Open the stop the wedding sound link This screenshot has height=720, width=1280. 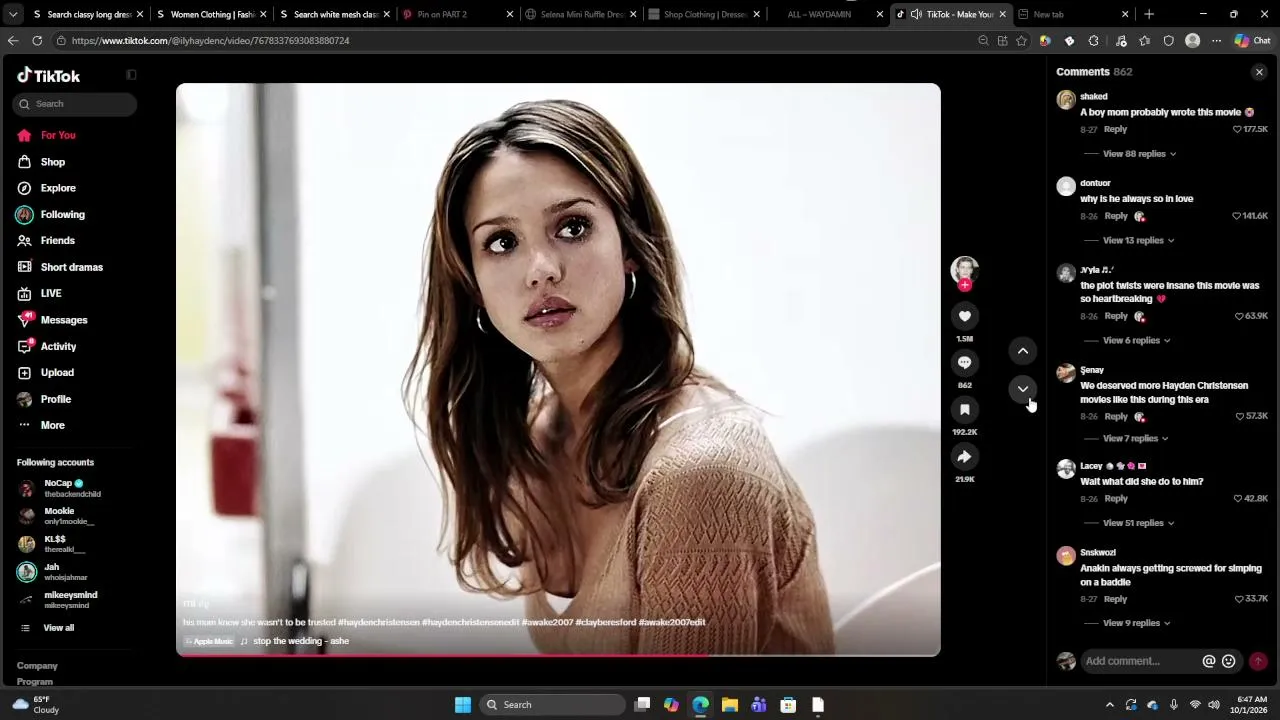[x=301, y=641]
